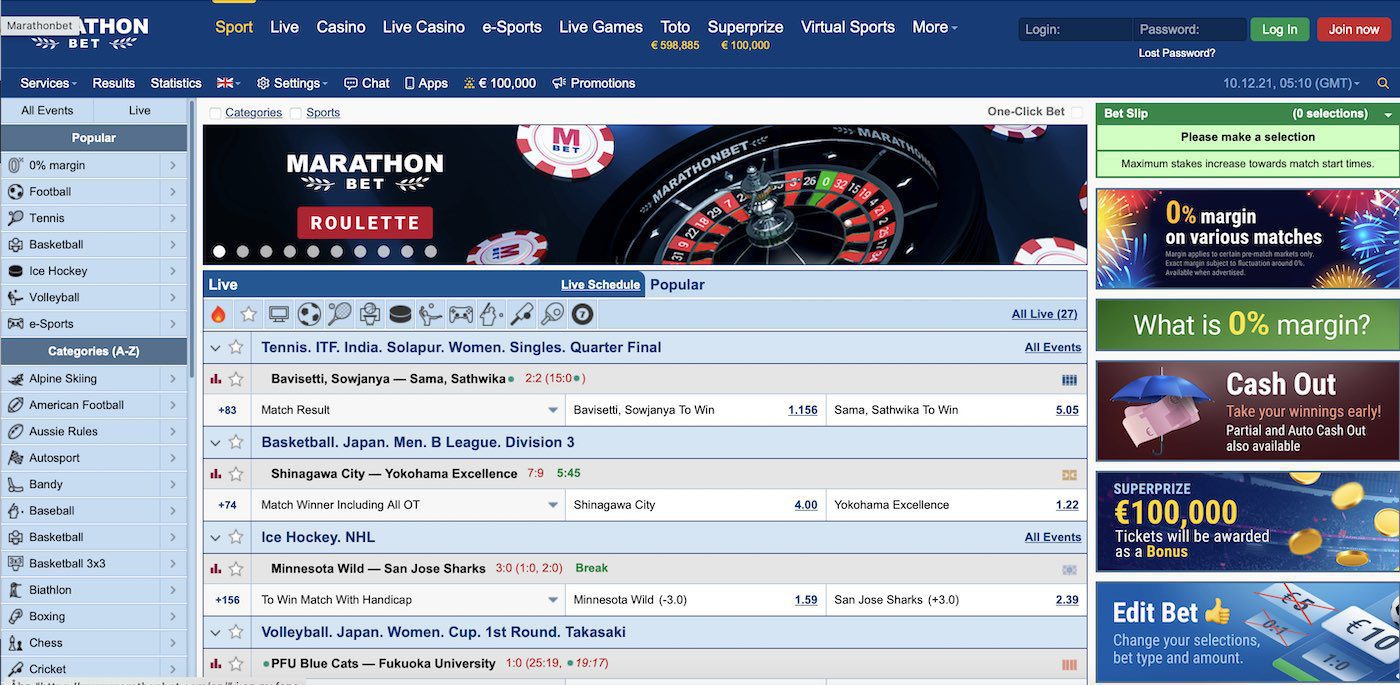Viewport: 1400px width, 685px height.
Task: Filter live events by cricket bat icon
Action: pos(521,314)
